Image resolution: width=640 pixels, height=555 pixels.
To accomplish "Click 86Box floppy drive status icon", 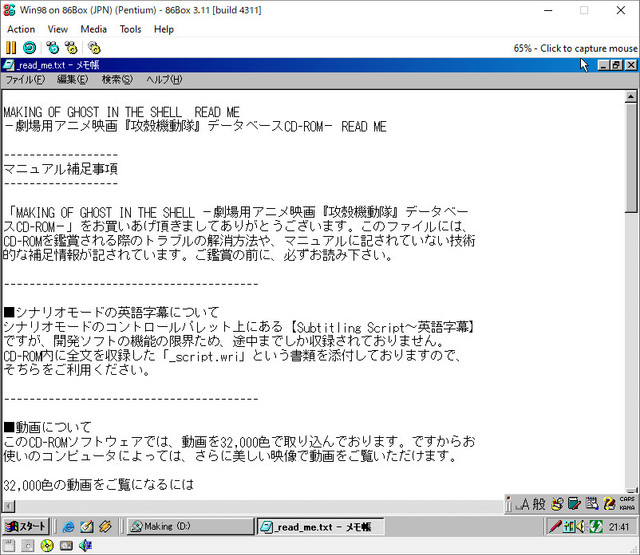I will click(x=9, y=545).
